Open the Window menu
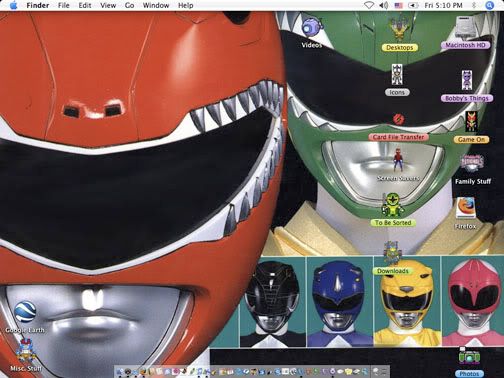 pyautogui.click(x=156, y=5)
